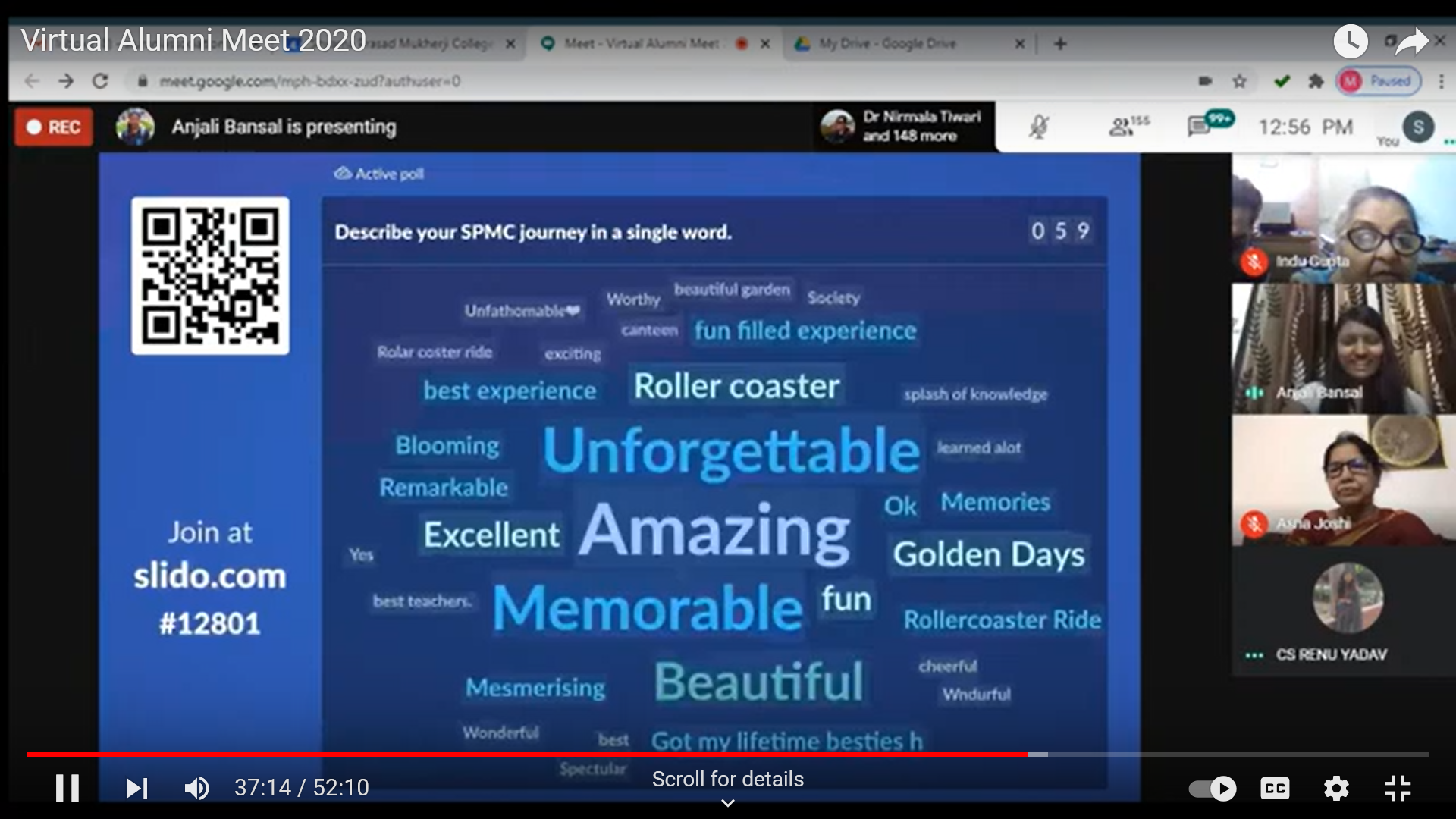Turn on closed captions
Viewport: 1456px width, 819px height.
[x=1275, y=789]
